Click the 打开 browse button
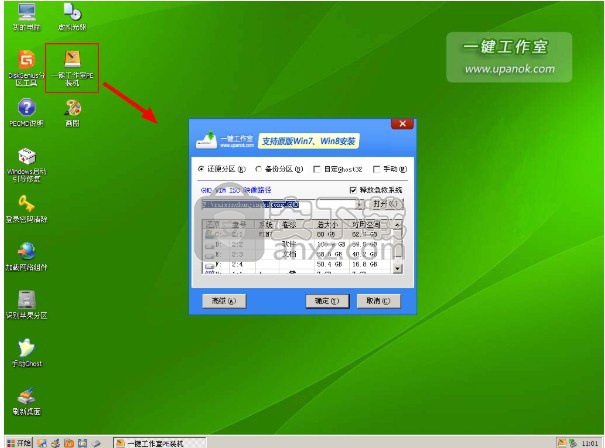 click(385, 204)
